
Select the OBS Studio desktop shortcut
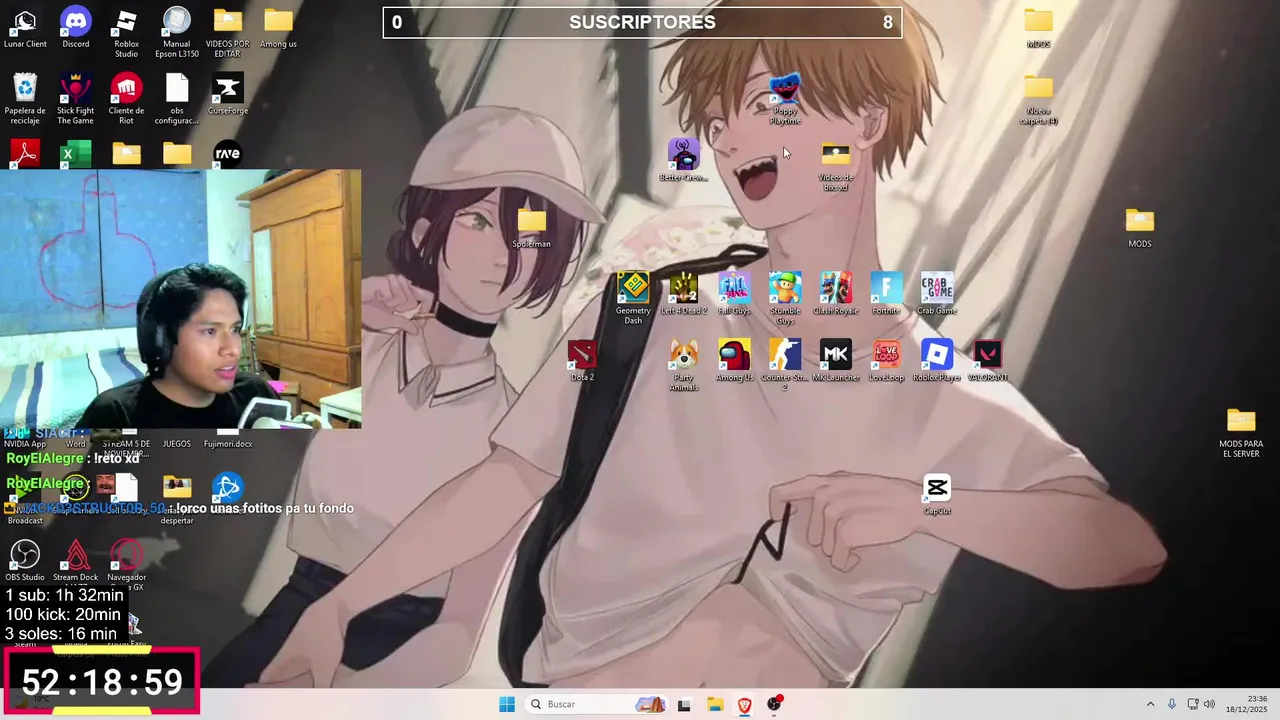tap(25, 561)
